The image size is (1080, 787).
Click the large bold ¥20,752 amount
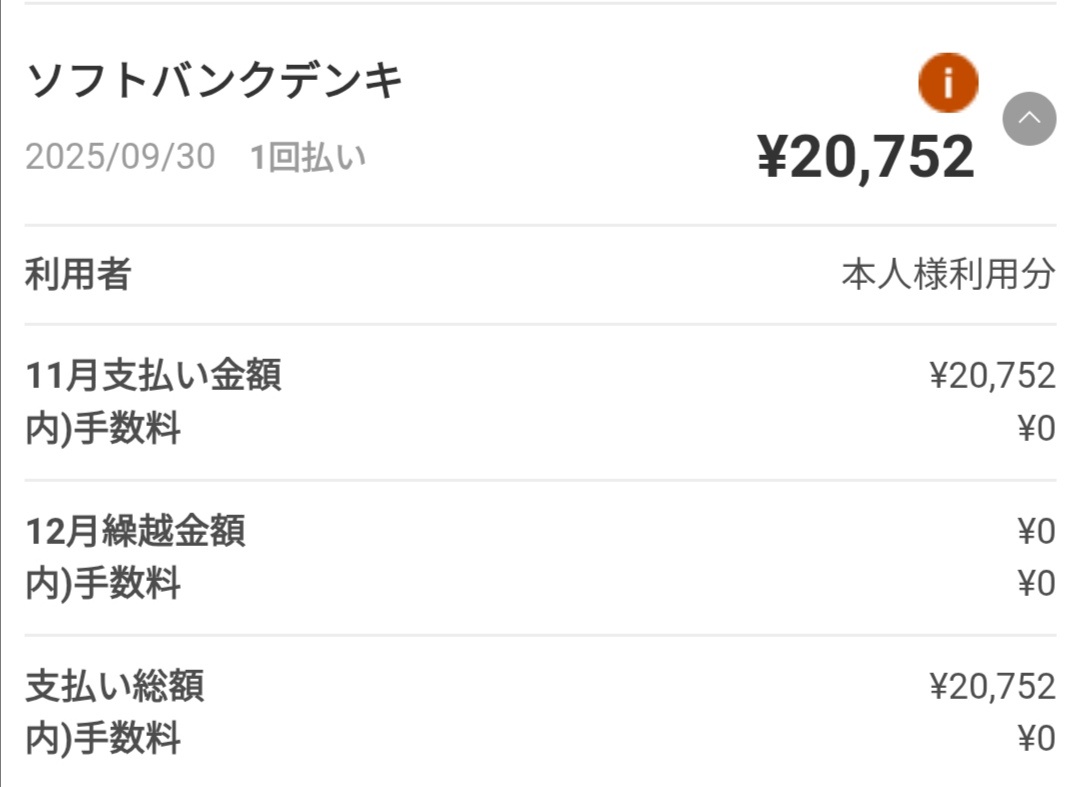click(865, 157)
